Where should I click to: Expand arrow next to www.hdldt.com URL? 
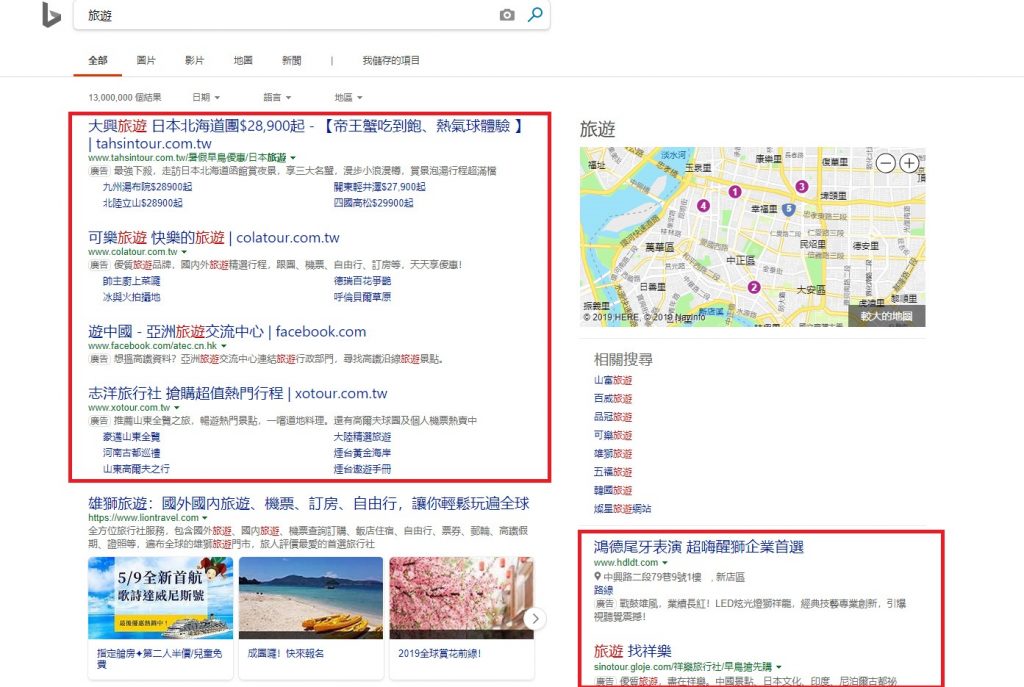click(665, 563)
